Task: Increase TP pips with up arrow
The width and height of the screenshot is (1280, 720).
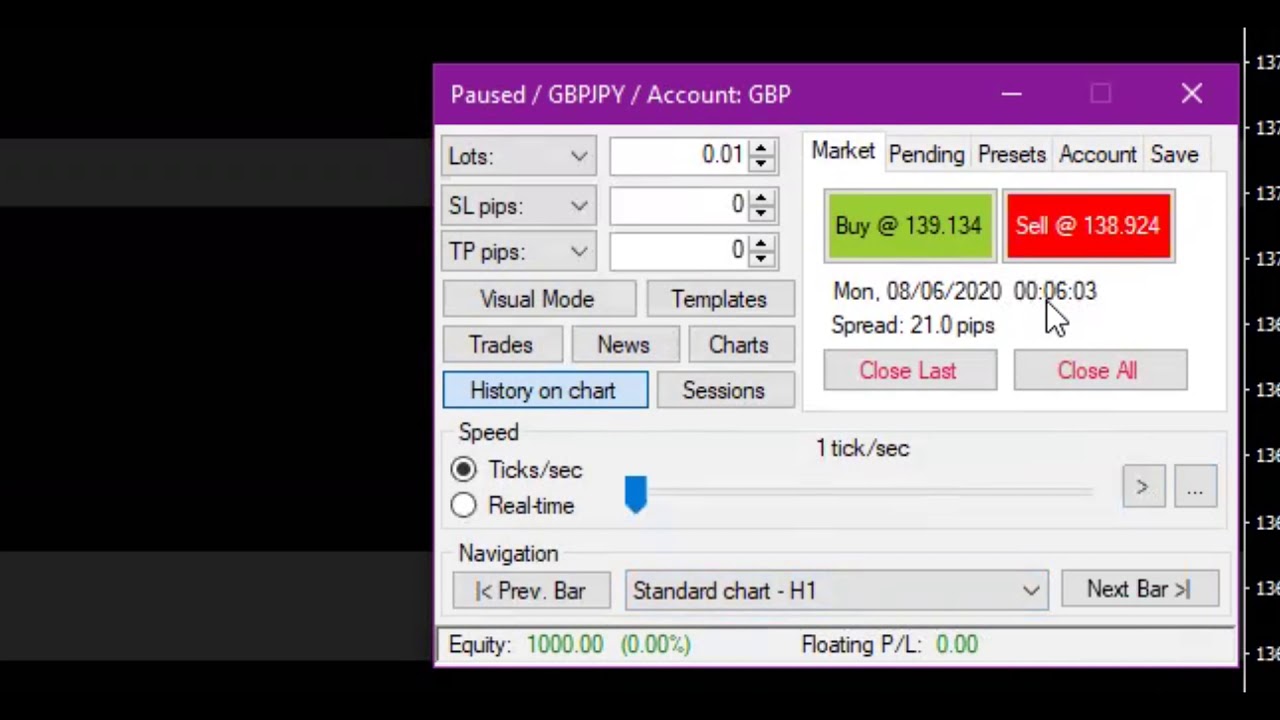Action: [x=761, y=242]
